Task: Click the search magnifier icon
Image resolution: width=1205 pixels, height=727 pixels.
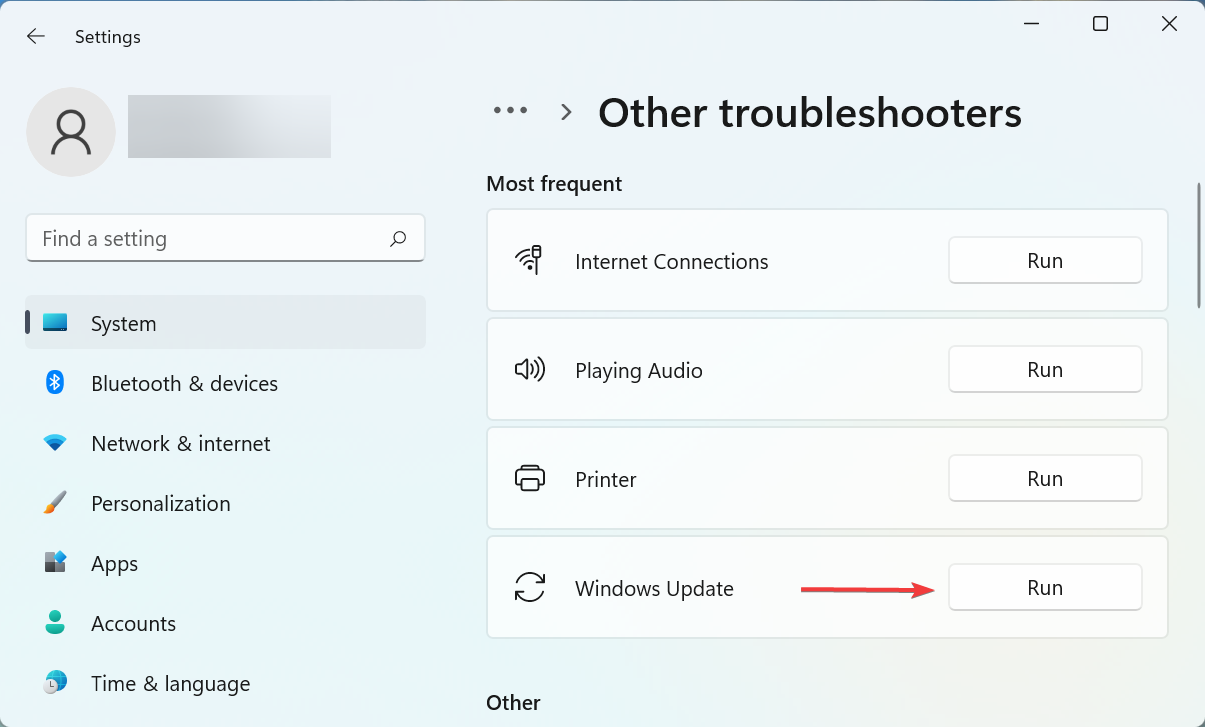Action: coord(397,238)
